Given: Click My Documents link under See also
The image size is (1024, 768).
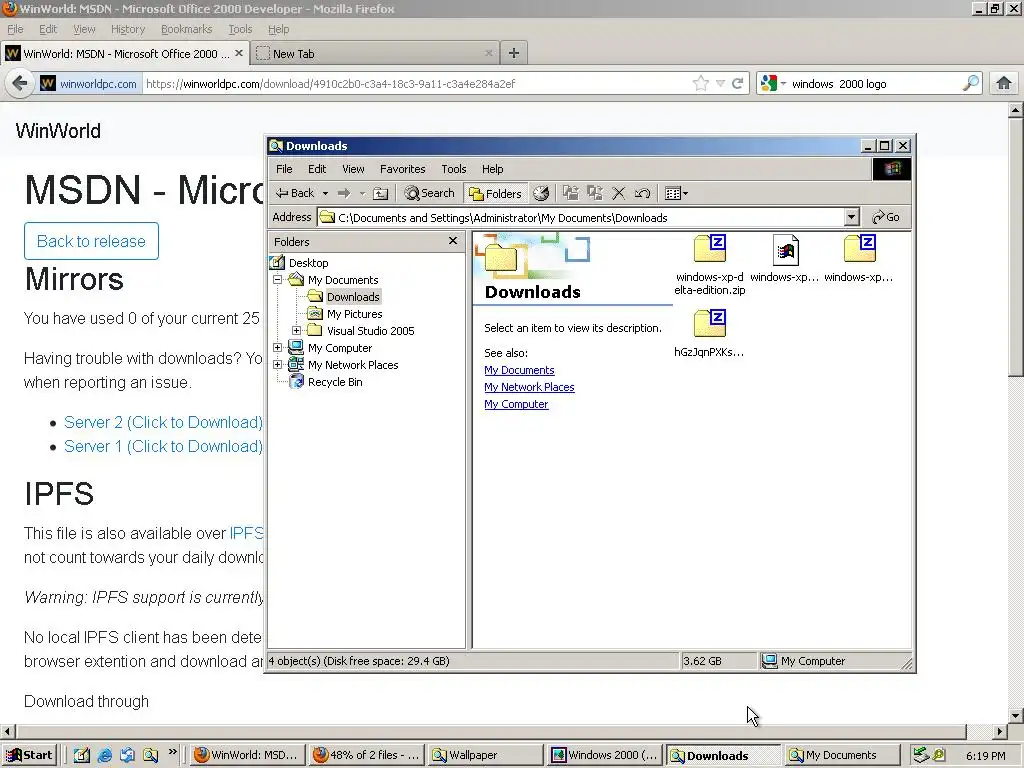Looking at the screenshot, I should (519, 370).
